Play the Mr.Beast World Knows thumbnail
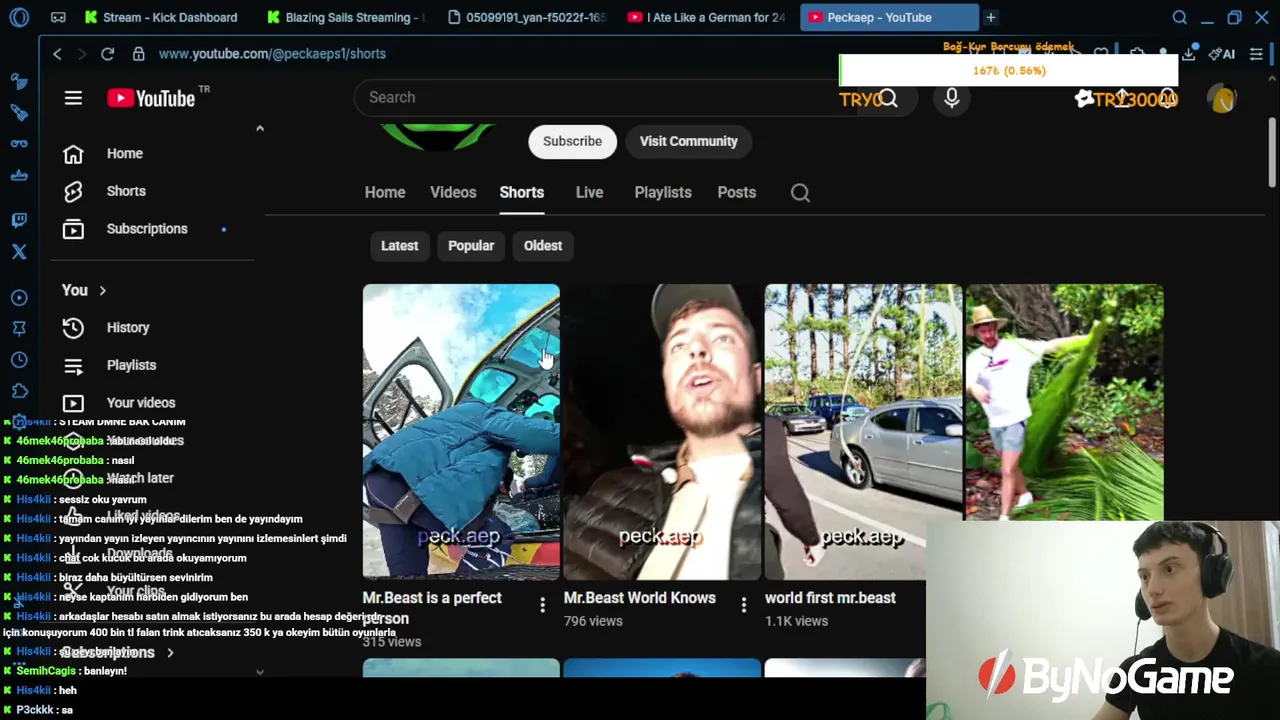Screen dimensions: 1280x720 coord(662,432)
